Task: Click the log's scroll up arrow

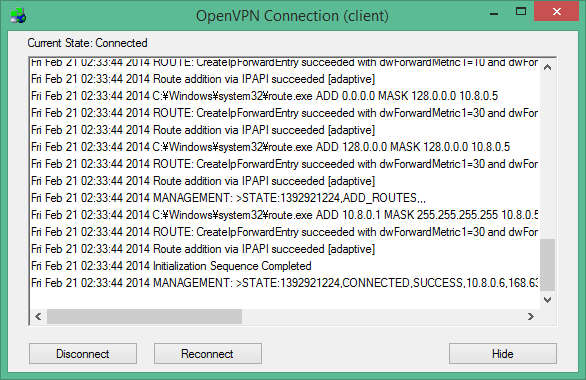Action: coord(548,67)
